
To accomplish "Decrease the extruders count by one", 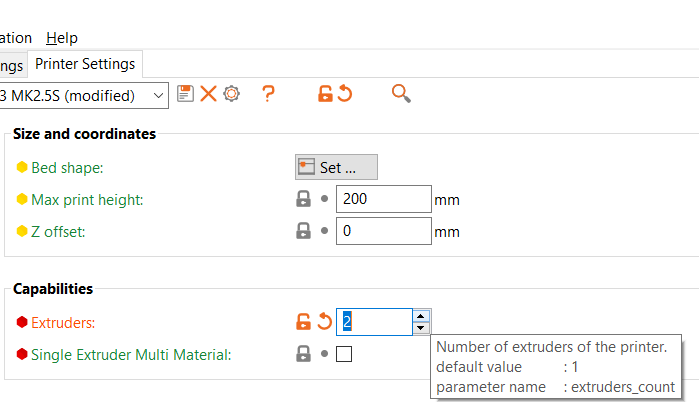I will point(421,328).
